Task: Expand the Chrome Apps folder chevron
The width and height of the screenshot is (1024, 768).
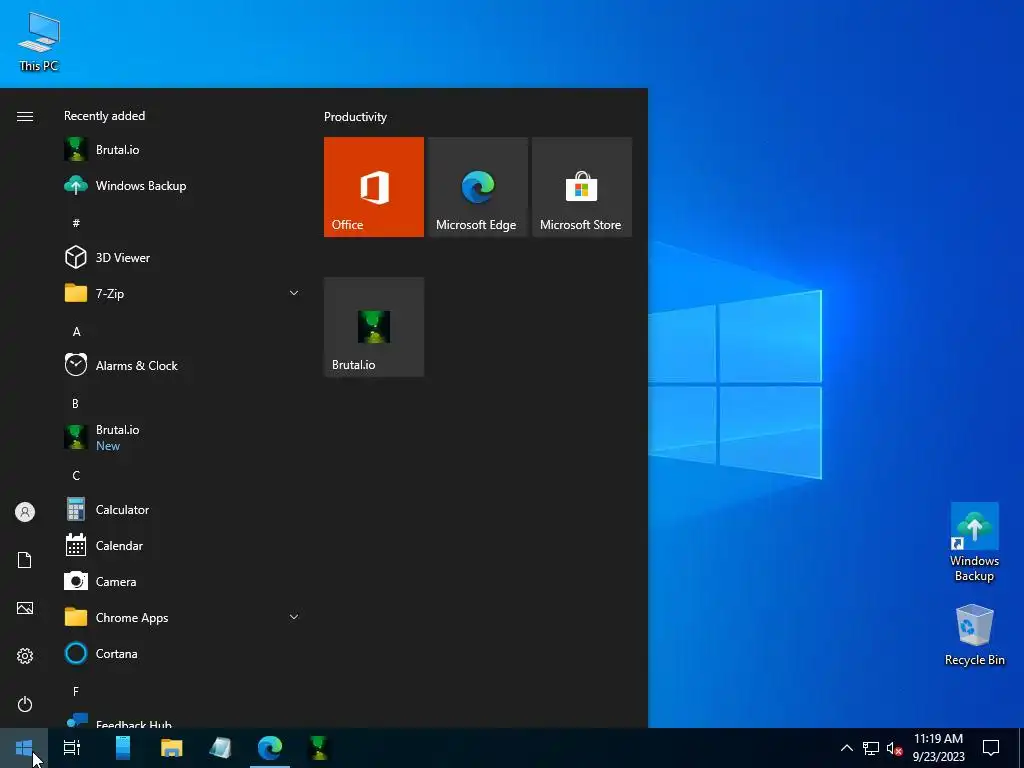Action: click(294, 617)
